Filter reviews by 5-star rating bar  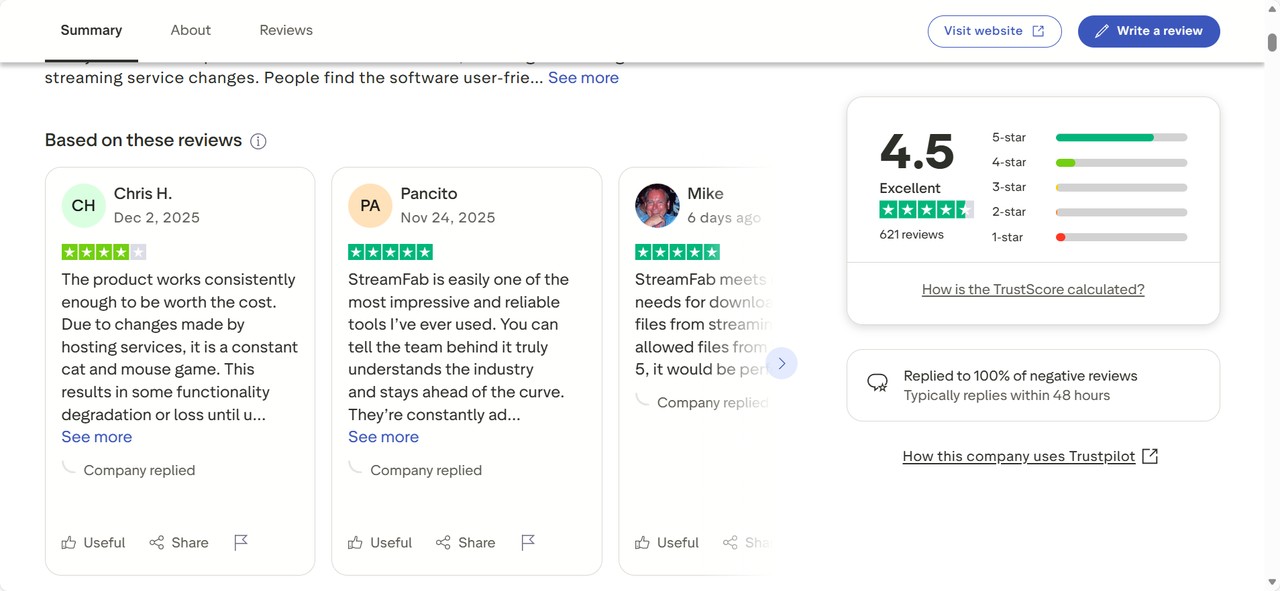point(1120,137)
